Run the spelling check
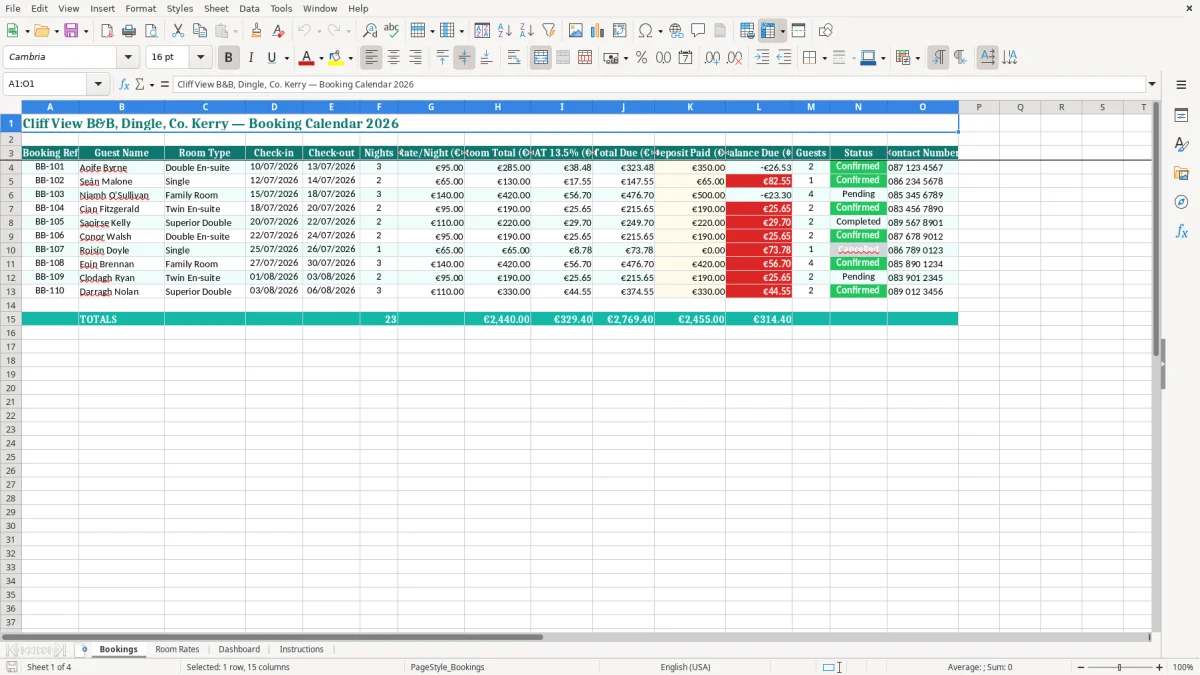 pyautogui.click(x=391, y=31)
